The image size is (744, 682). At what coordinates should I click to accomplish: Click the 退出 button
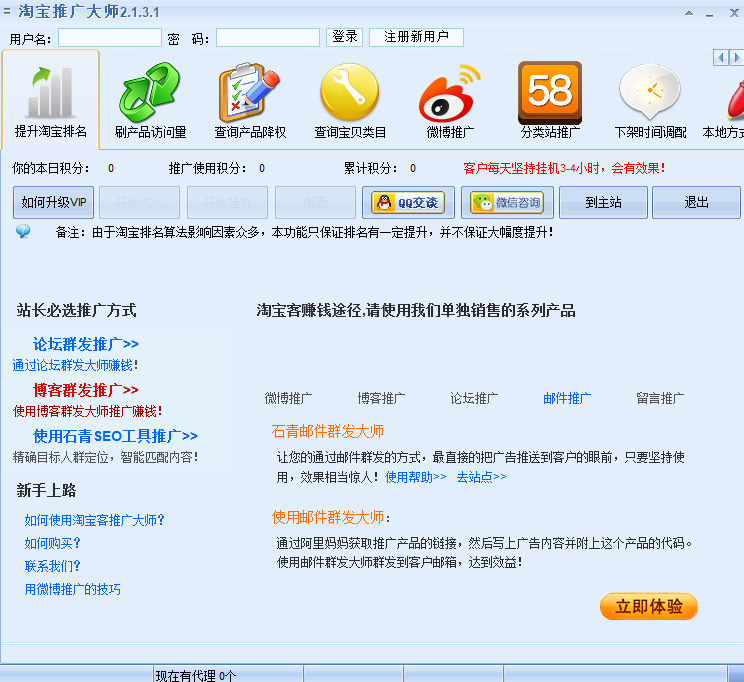point(696,203)
